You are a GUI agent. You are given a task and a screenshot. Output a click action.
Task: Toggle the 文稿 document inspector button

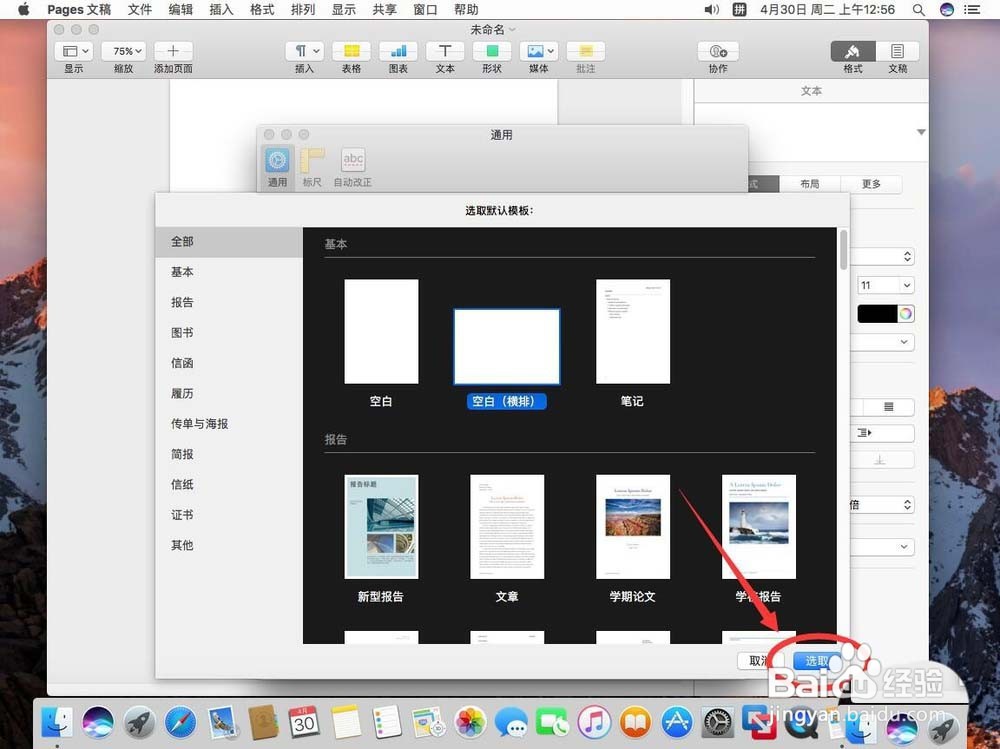897,51
